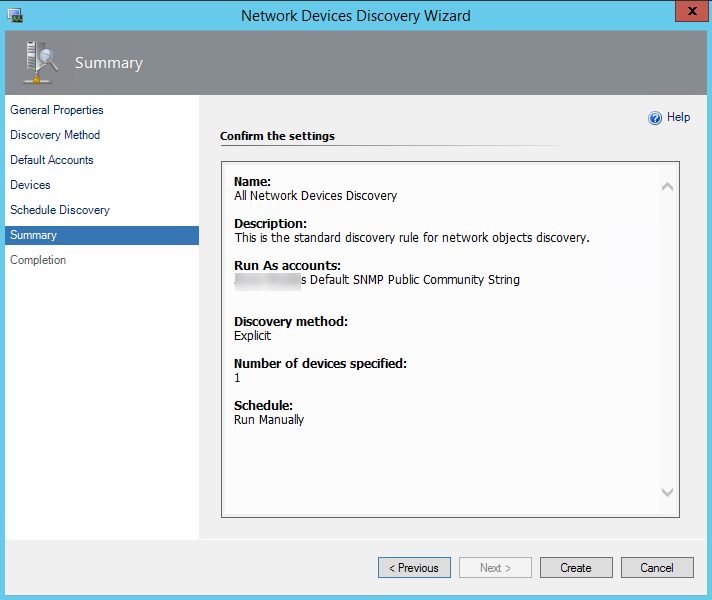Navigate to Schedule Discovery page

coord(60,210)
